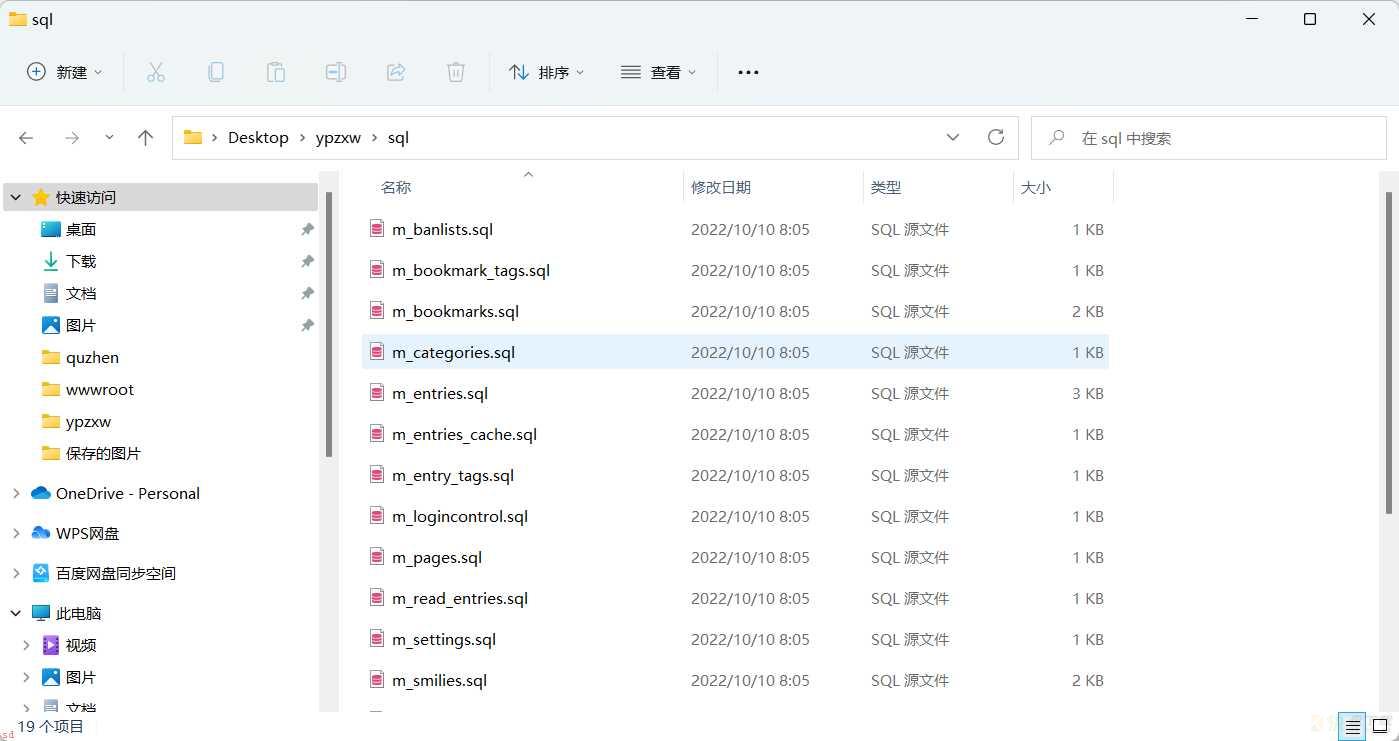Click the search magnifier icon
Viewport: 1399px width, 741px height.
(x=1056, y=138)
